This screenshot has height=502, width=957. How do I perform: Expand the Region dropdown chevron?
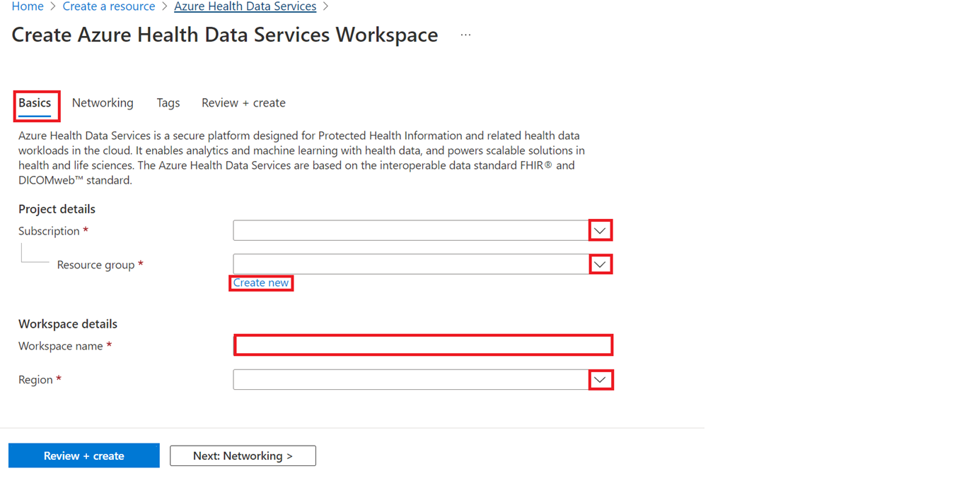coord(600,380)
